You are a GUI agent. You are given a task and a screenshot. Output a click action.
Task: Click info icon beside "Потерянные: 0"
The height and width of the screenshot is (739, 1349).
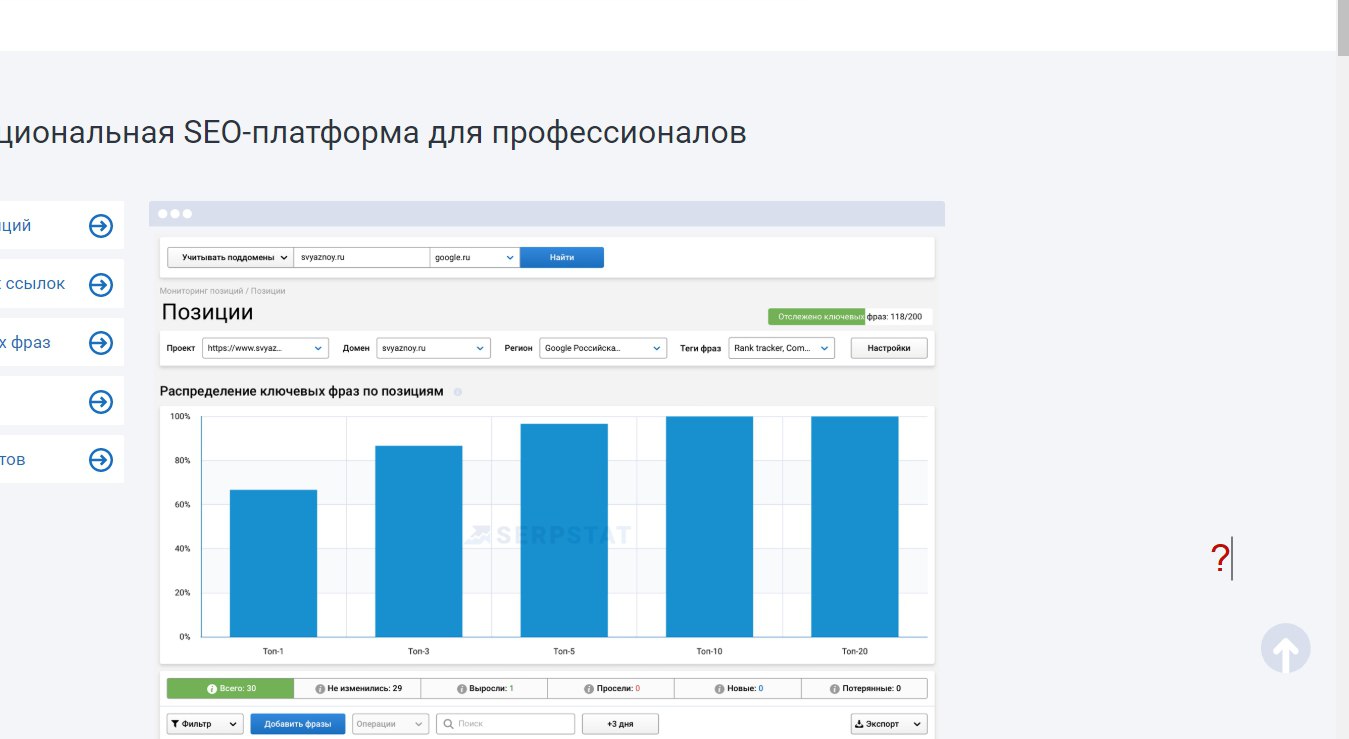pyautogui.click(x=833, y=689)
